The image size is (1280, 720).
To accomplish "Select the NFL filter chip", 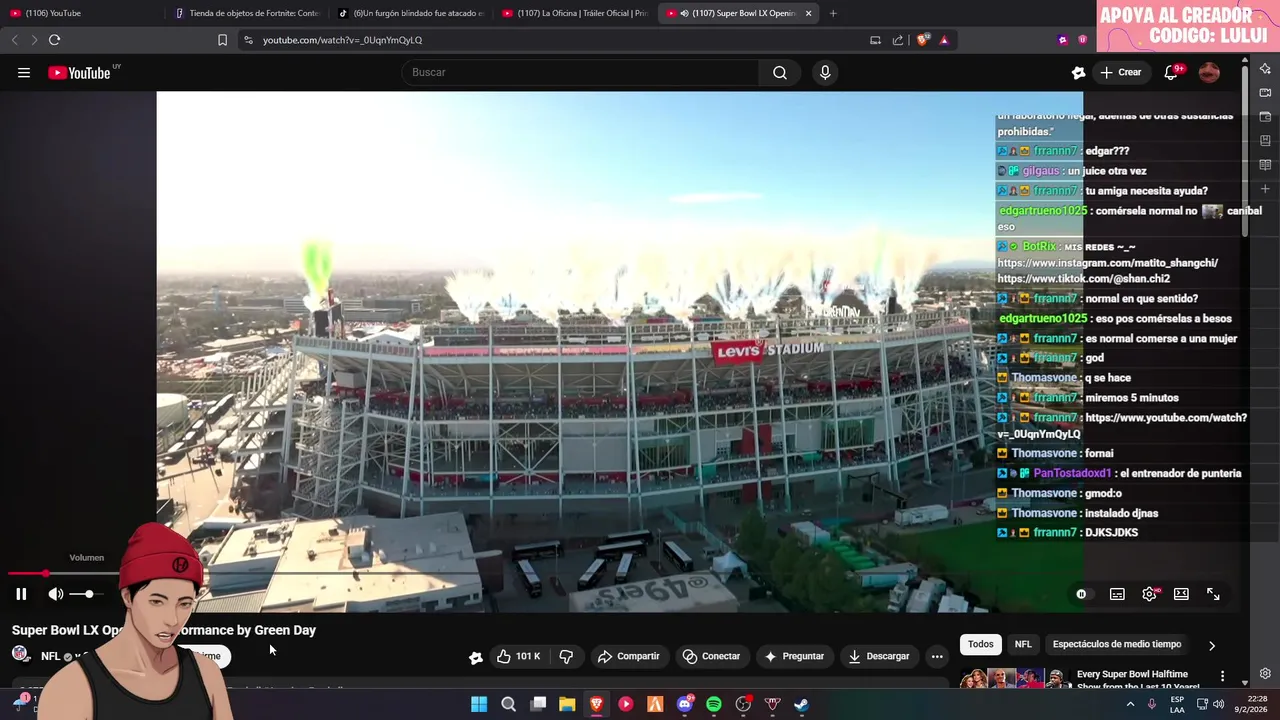I will 1023,644.
